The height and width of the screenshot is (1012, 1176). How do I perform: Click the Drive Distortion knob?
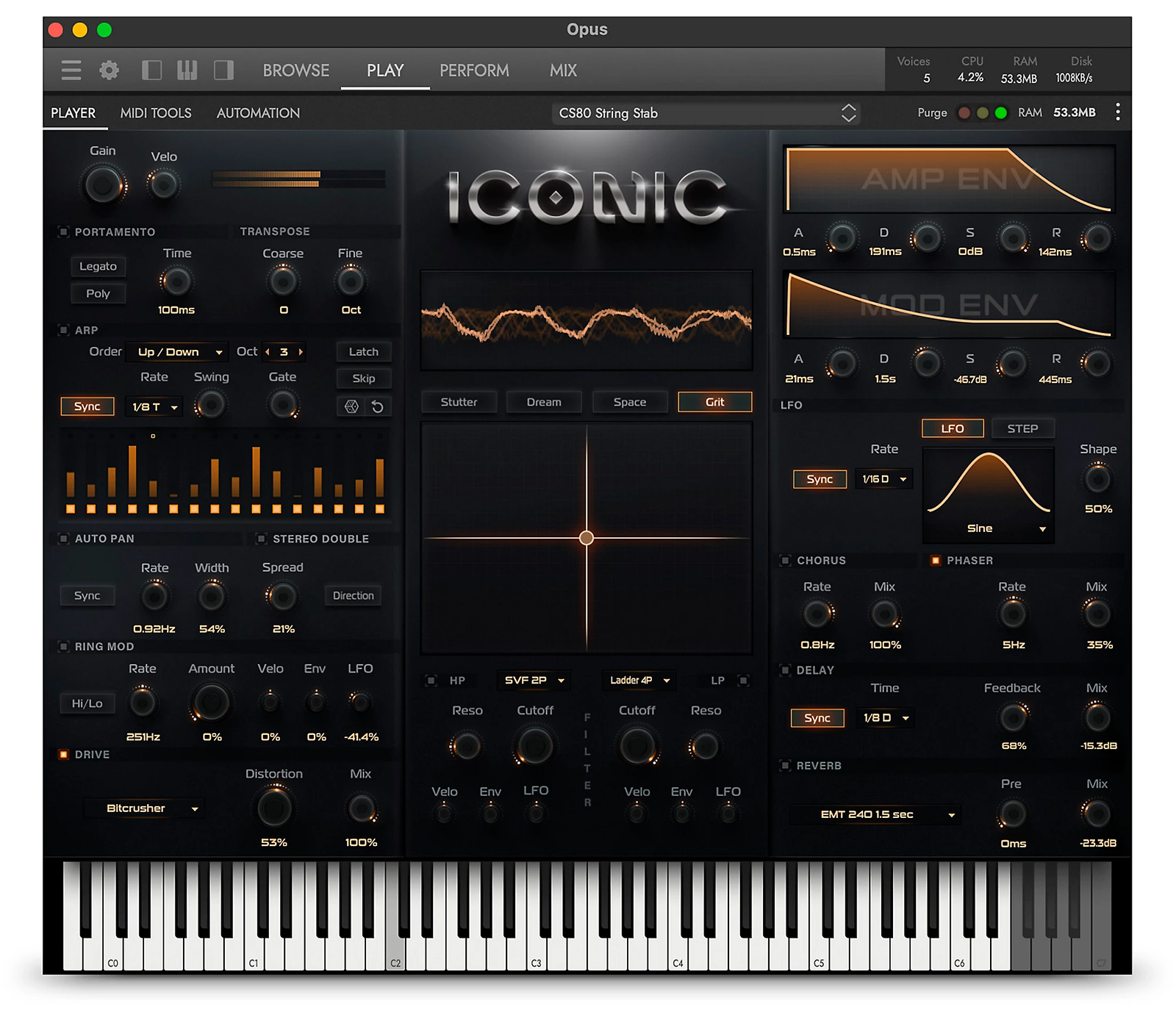tap(274, 808)
